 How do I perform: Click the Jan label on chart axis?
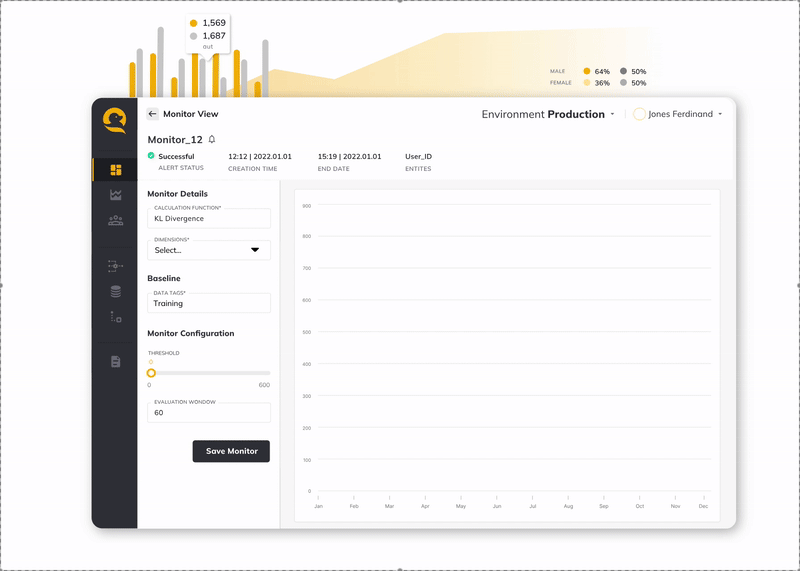[318, 506]
